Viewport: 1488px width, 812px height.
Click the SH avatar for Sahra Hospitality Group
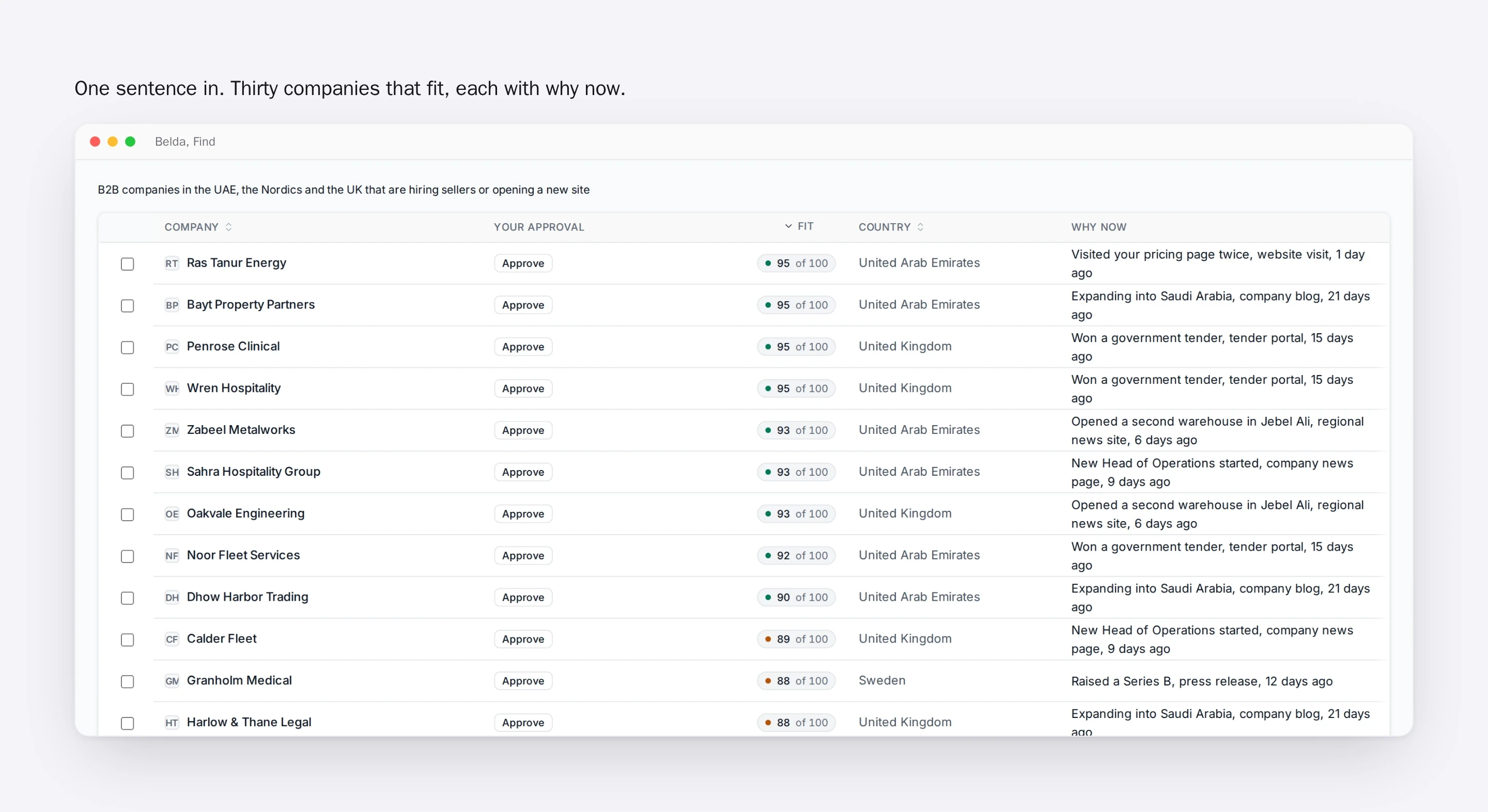tap(172, 472)
